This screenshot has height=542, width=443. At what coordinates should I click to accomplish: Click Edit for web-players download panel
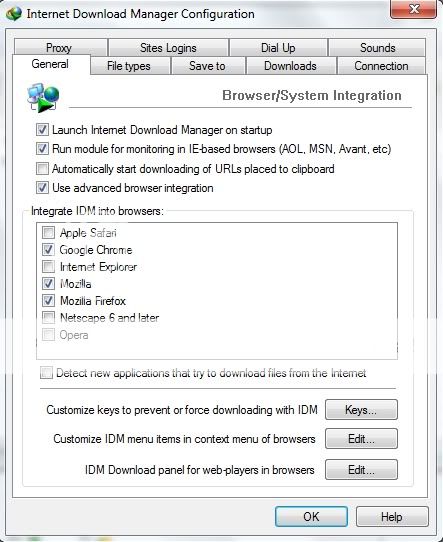tap(361, 470)
